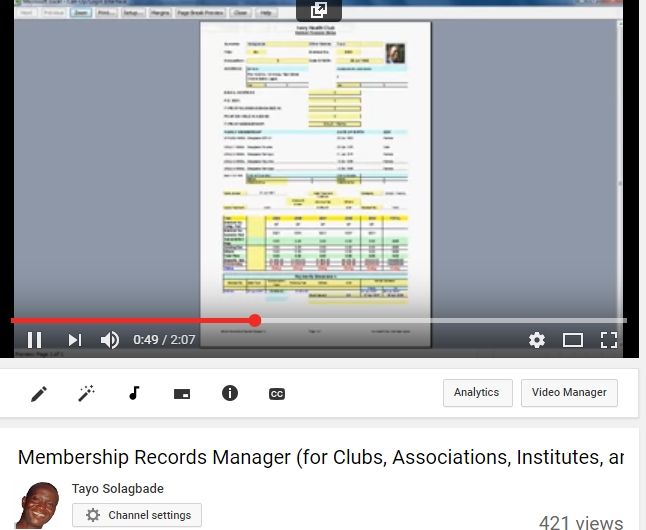The height and width of the screenshot is (530, 646).
Task: Open the pop-out player icon
Action: click(x=319, y=10)
